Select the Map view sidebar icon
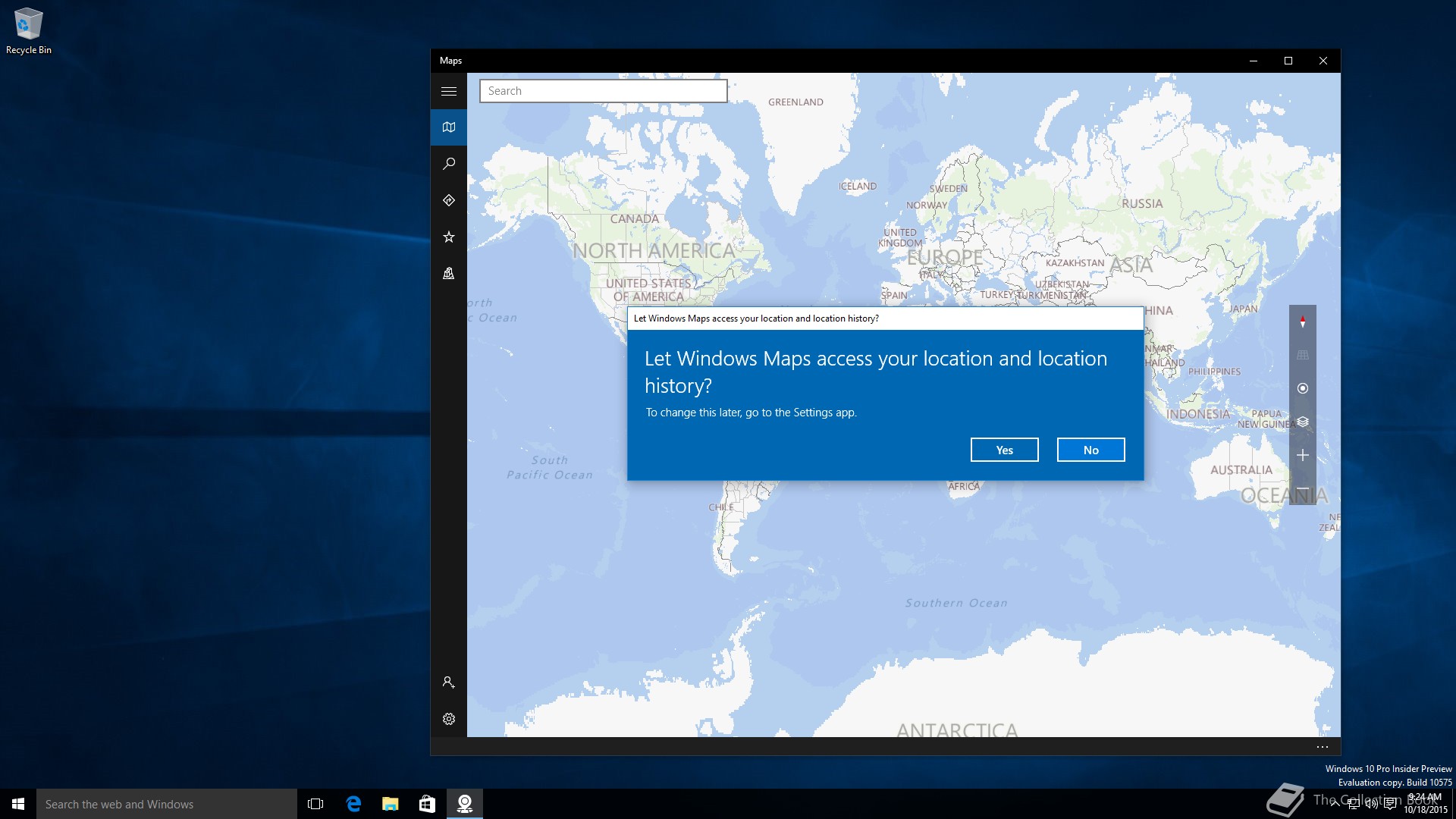This screenshot has width=1456, height=819. (x=449, y=127)
